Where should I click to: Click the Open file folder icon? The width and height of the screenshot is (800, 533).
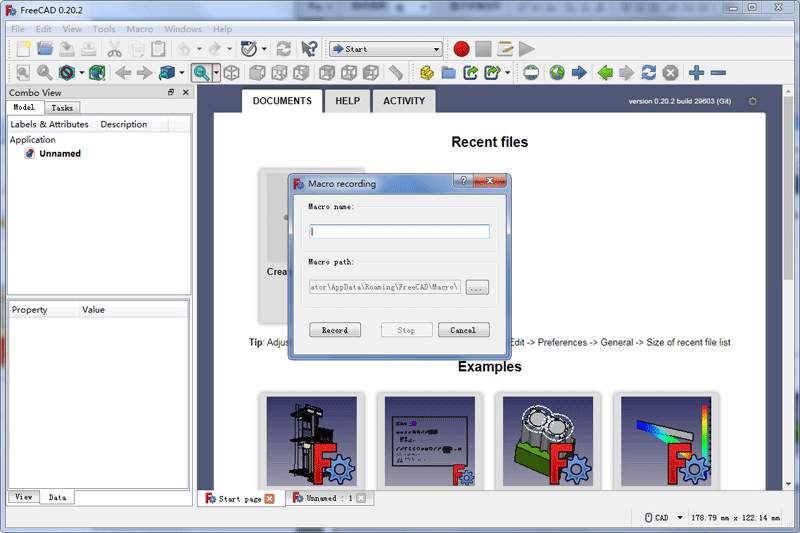point(45,48)
